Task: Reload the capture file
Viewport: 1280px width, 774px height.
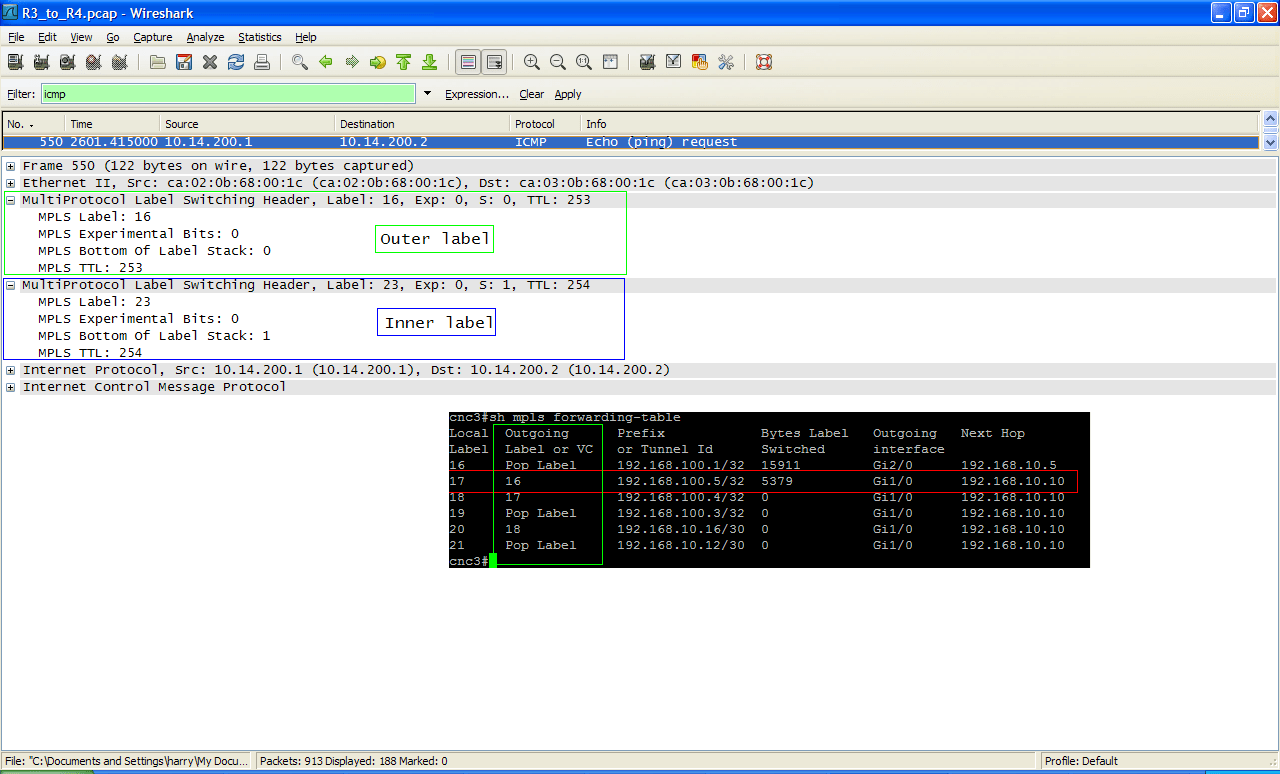Action: click(x=236, y=62)
